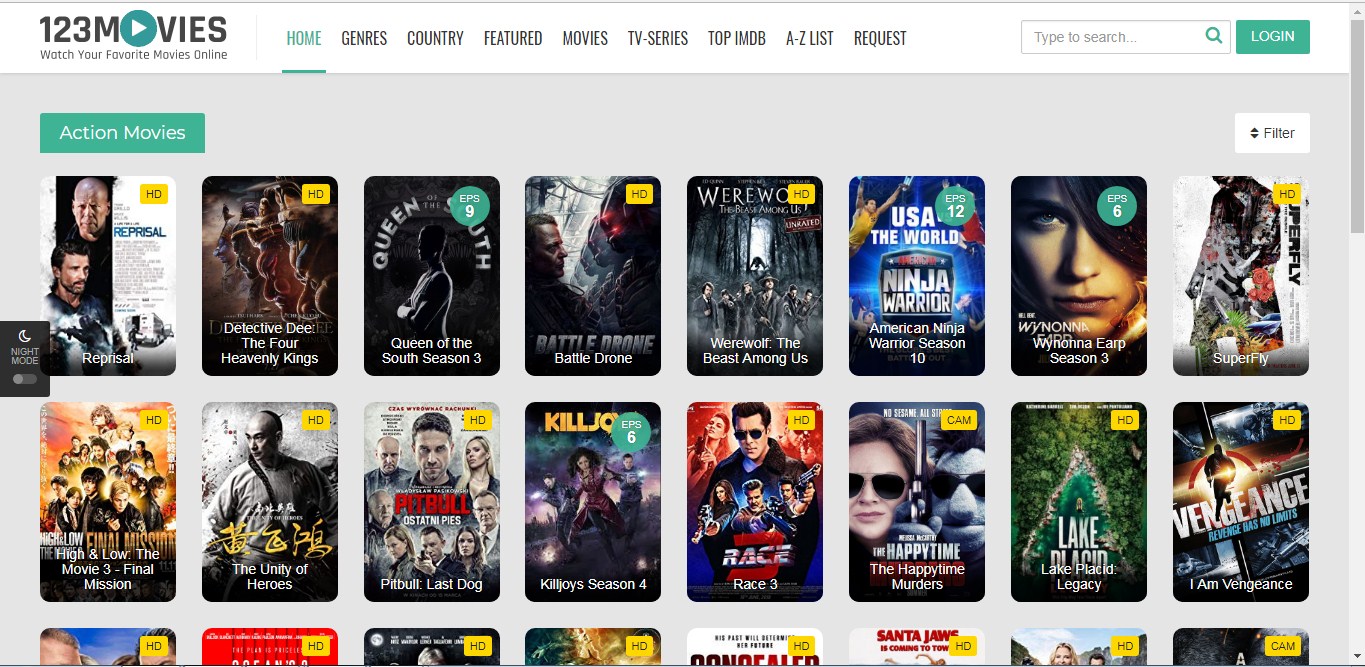Open the Reprisal movie poster
This screenshot has height=667, width=1365.
tap(108, 276)
